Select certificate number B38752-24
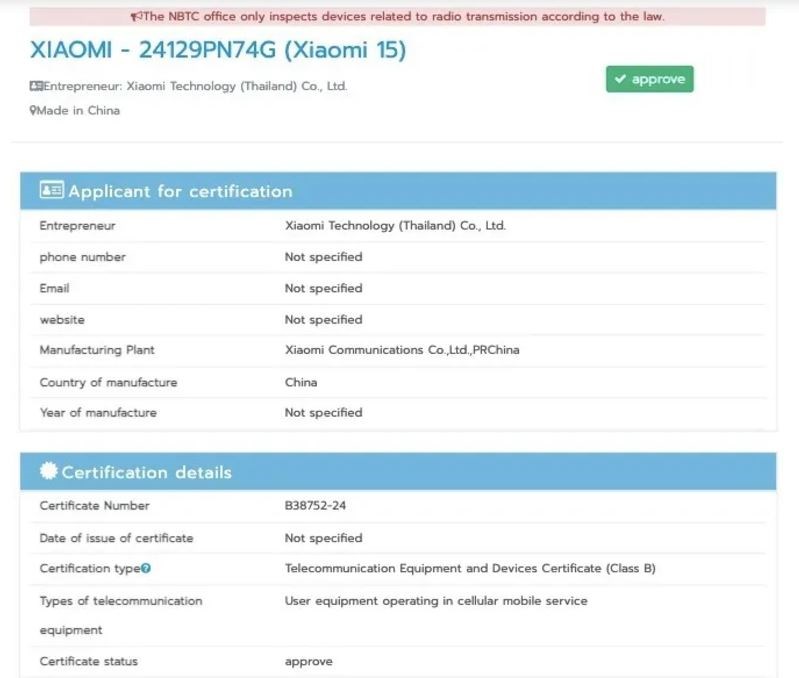799x678 pixels. click(315, 505)
